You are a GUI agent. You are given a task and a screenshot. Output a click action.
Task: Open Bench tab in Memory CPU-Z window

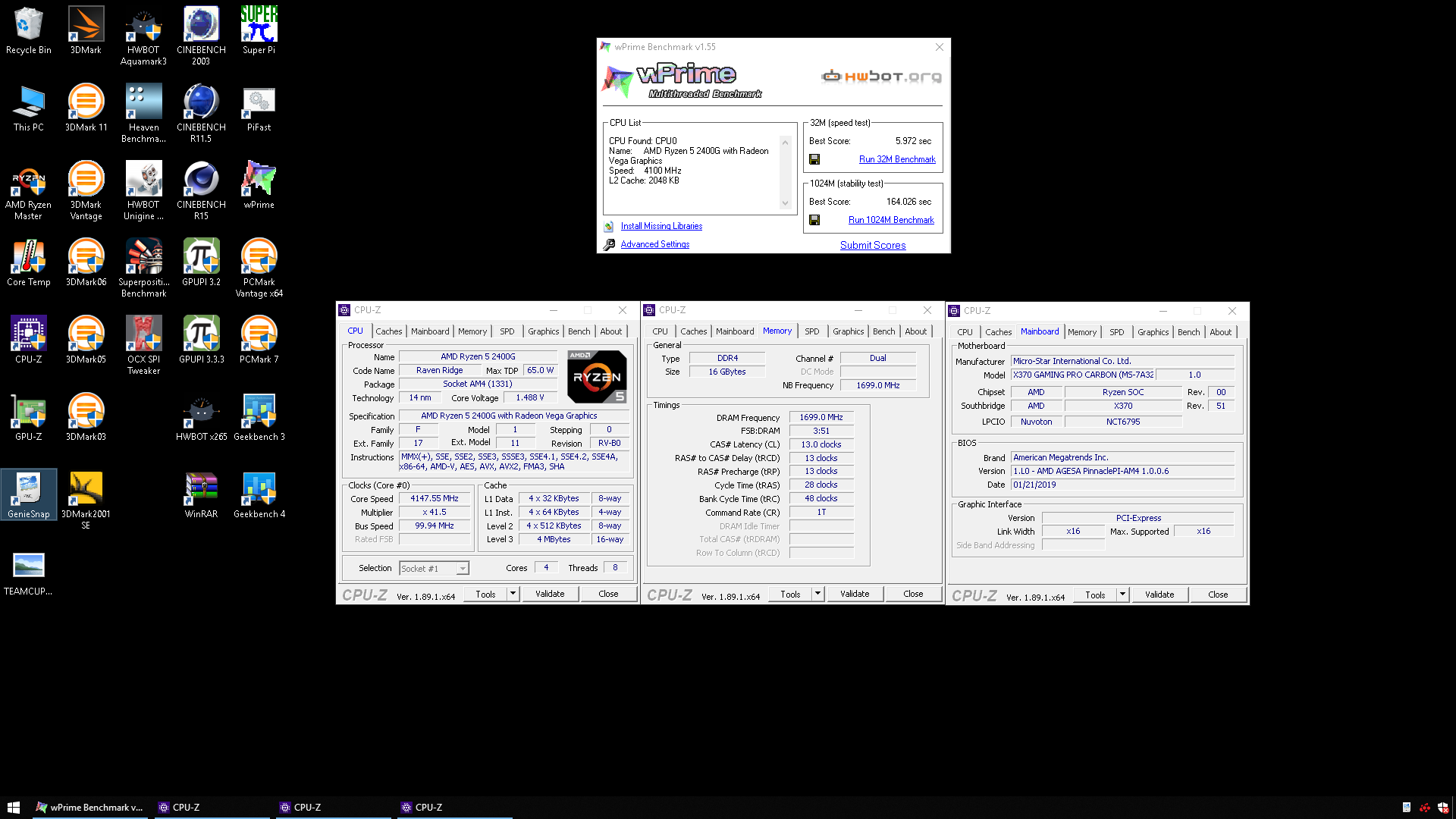884,331
